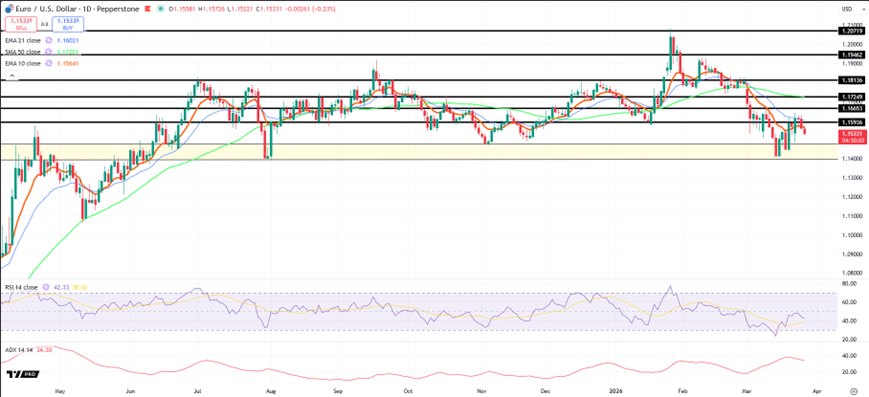
Task: Click the Dec label on time axis
Action: (x=546, y=391)
